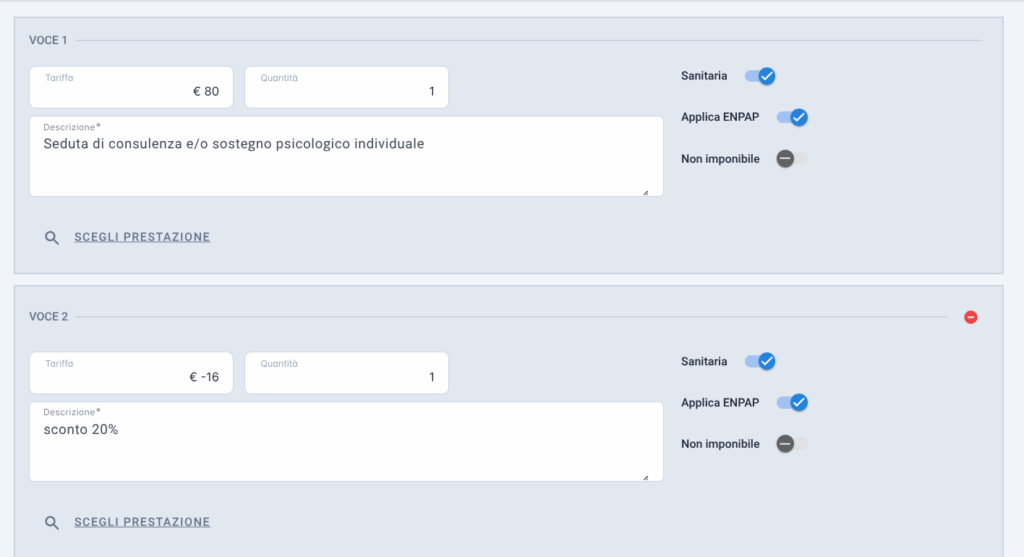
Task: Click the resize handle of Voce 1 description
Action: [x=645, y=192]
